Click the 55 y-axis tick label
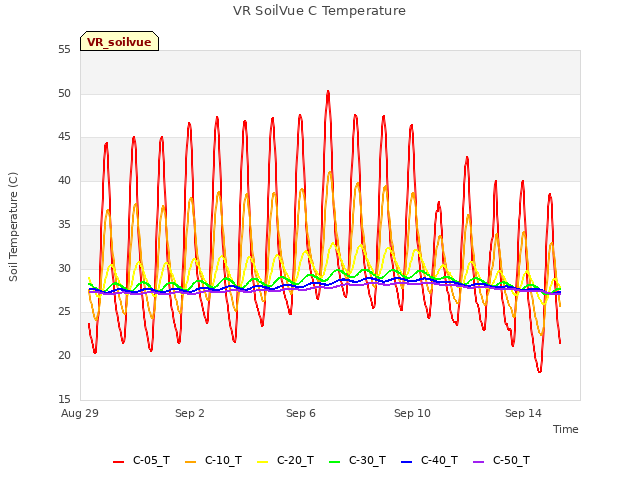 64,50
